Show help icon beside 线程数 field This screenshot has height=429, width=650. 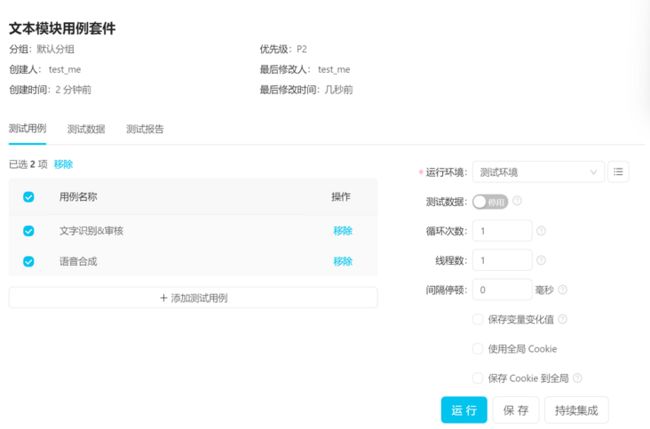pyautogui.click(x=541, y=260)
